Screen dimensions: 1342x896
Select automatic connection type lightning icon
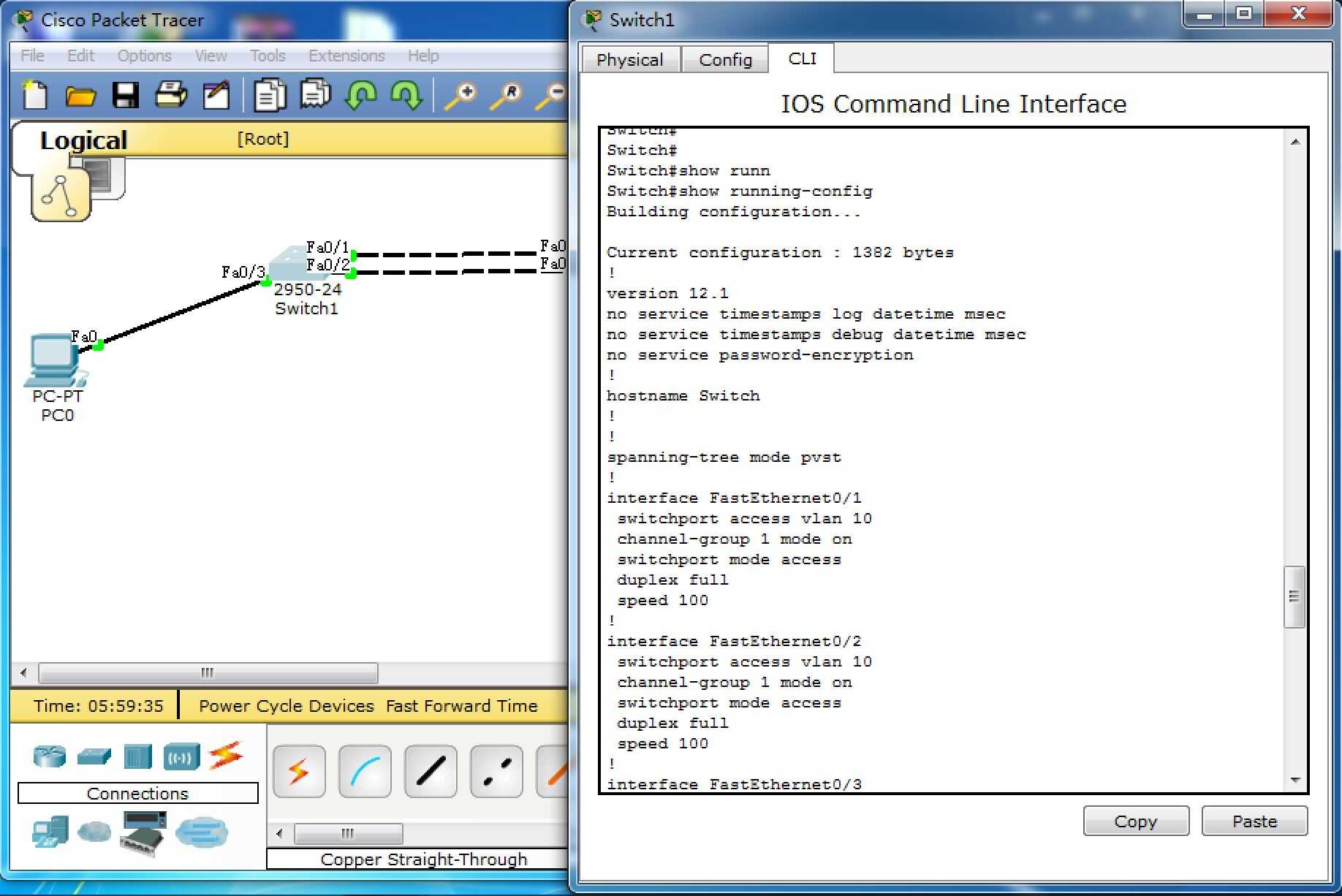(x=299, y=771)
